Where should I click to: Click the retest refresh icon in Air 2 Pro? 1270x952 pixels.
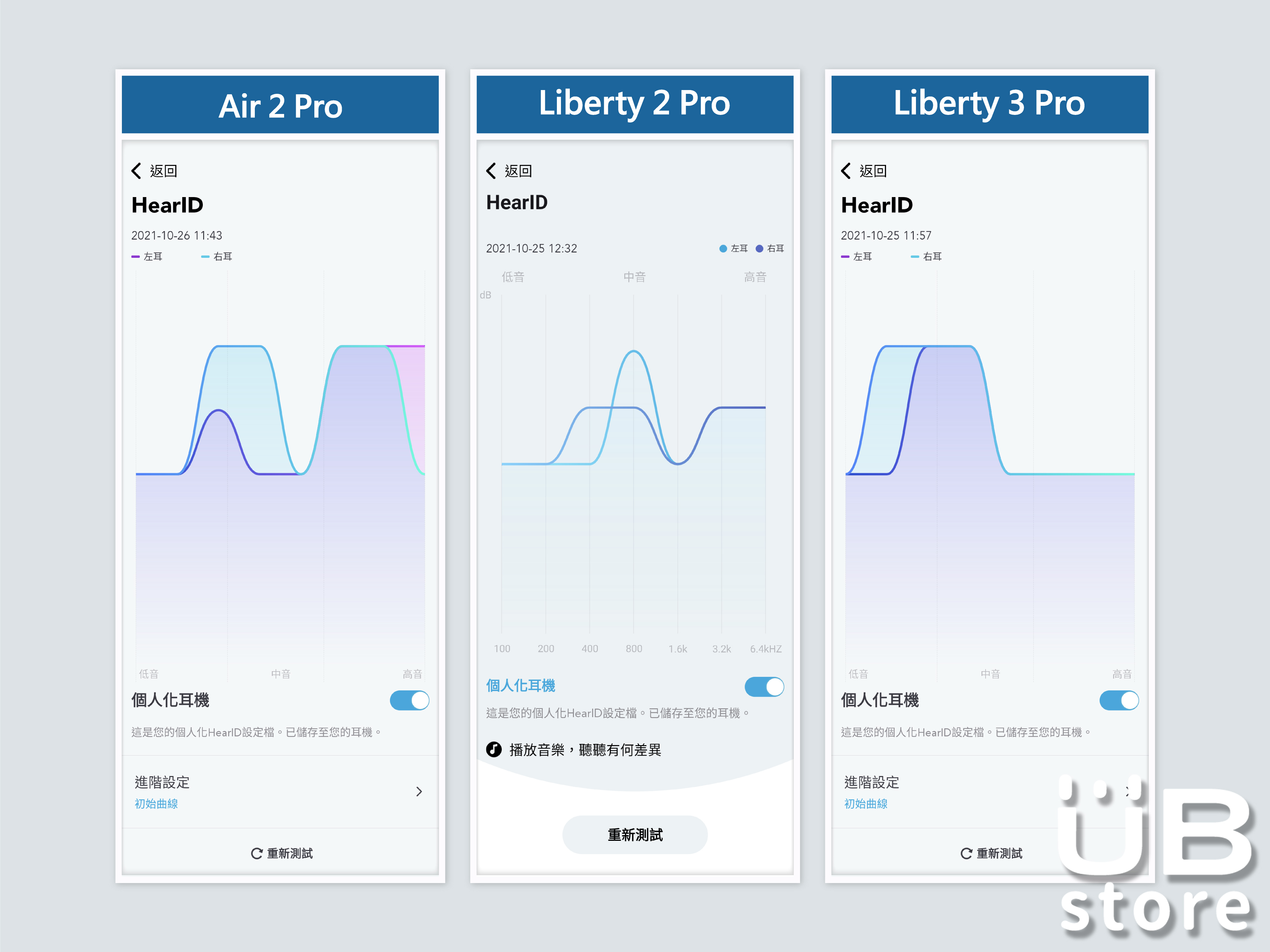(x=257, y=853)
